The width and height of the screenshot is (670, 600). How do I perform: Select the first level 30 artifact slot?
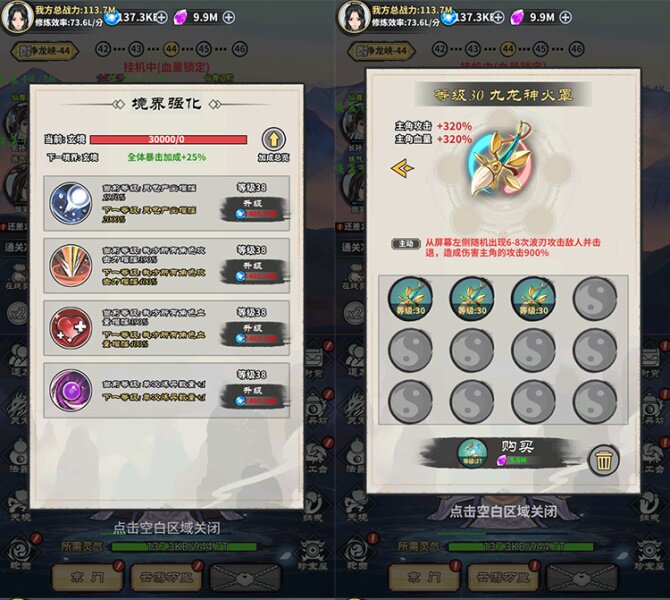click(410, 299)
